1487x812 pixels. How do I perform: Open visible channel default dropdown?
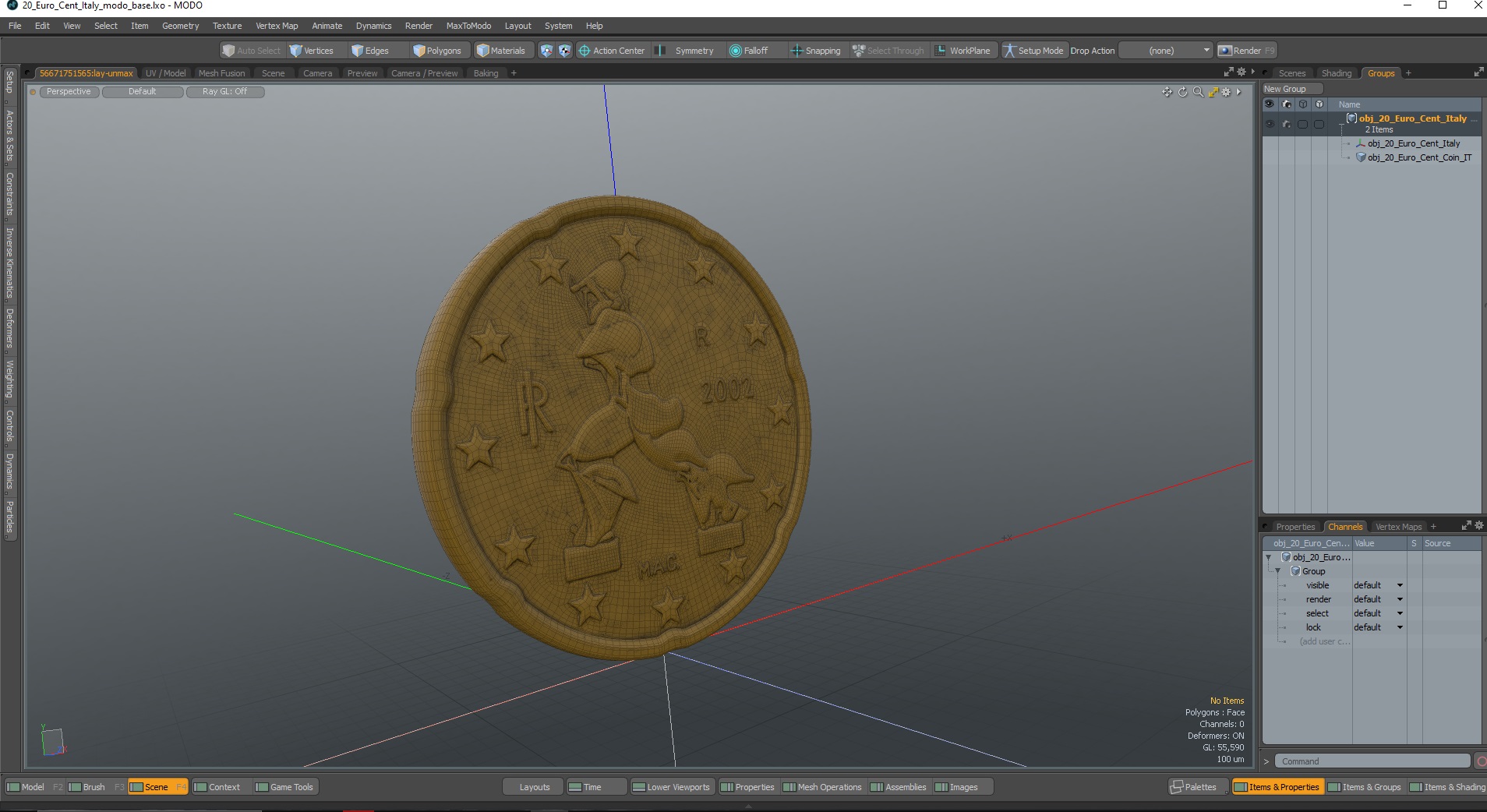tap(1378, 585)
